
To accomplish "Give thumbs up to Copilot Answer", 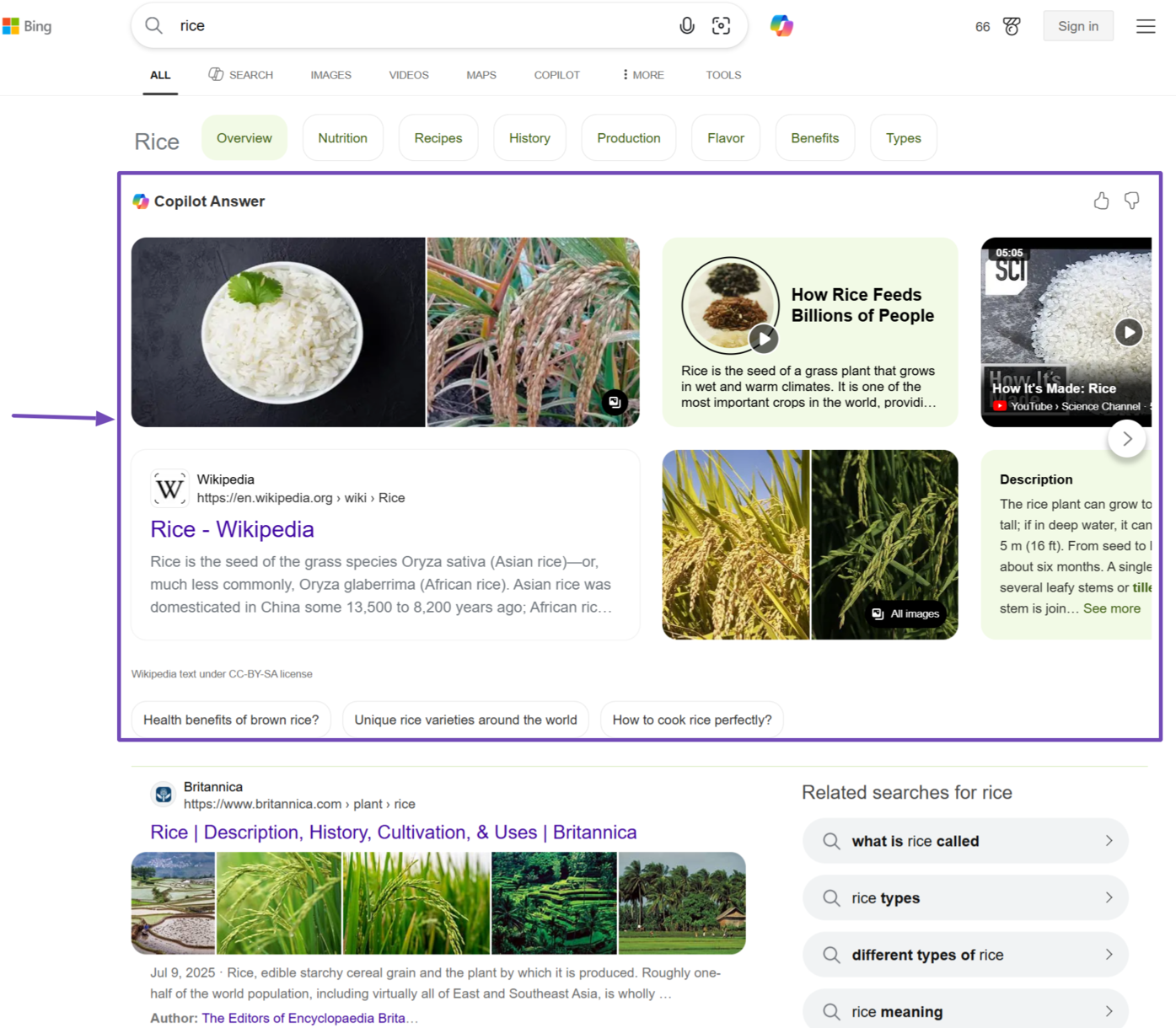I will (1101, 201).
